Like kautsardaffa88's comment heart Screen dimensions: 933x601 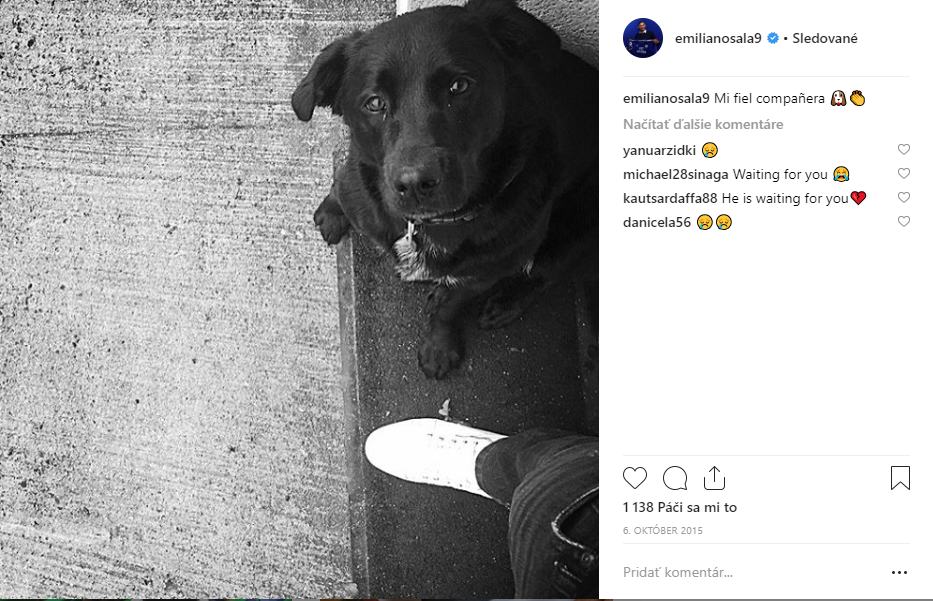(x=904, y=197)
